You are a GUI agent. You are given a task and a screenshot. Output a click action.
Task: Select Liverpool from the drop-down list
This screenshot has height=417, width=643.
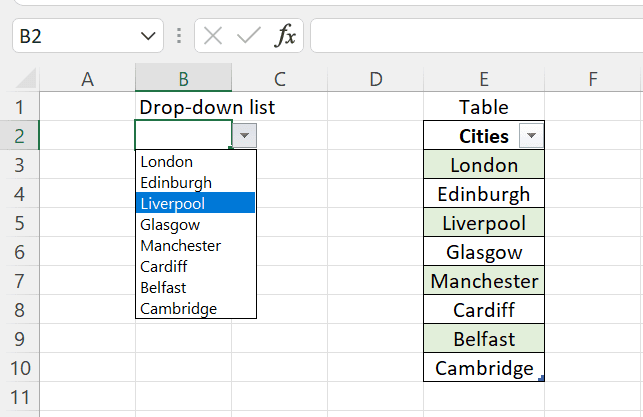point(196,203)
